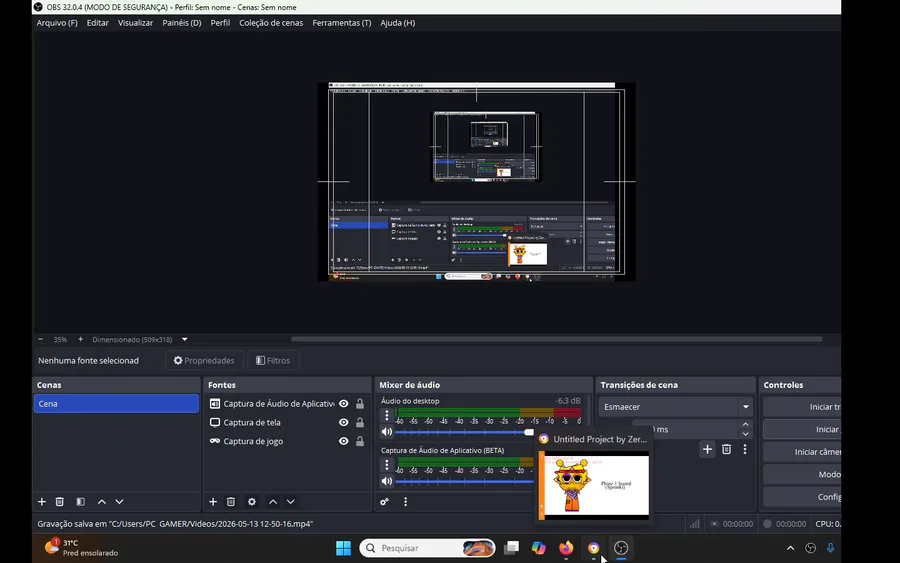Delete selected source with trash icon

click(x=231, y=502)
